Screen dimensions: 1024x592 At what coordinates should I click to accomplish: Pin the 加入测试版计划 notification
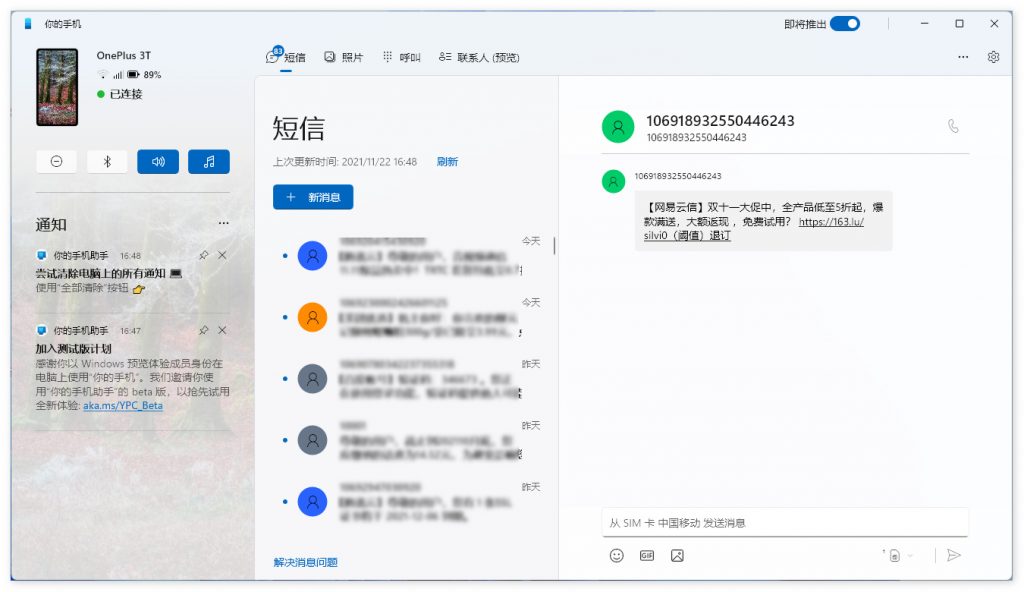pyautogui.click(x=204, y=329)
